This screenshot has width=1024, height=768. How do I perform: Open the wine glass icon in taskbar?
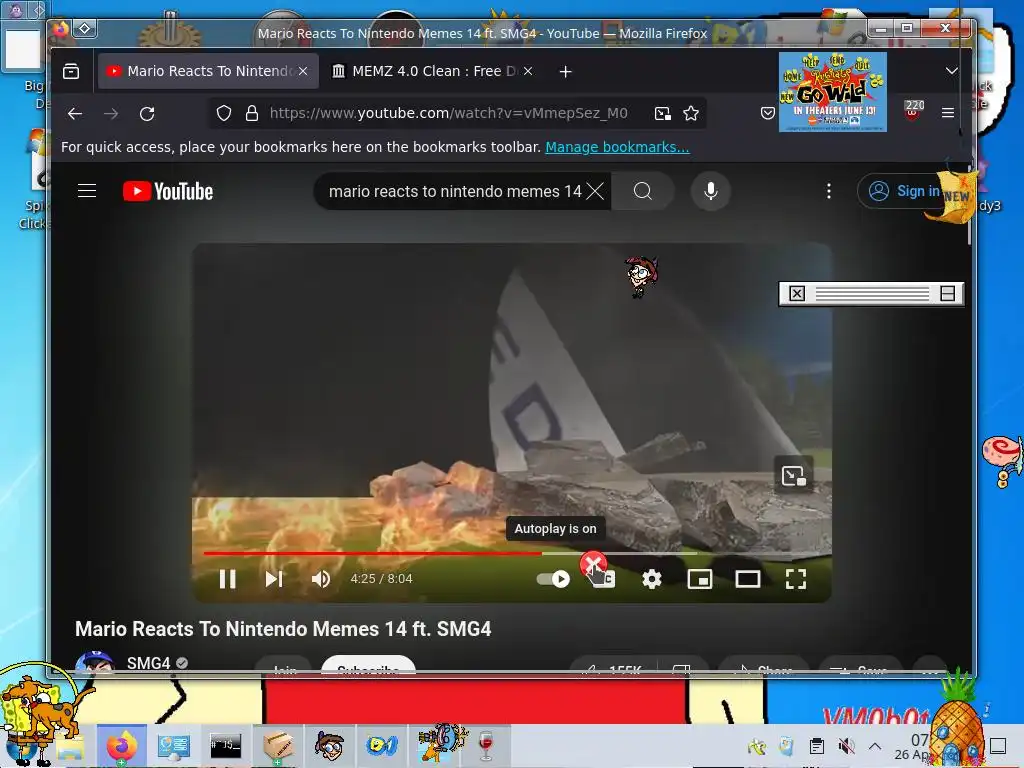tap(487, 745)
